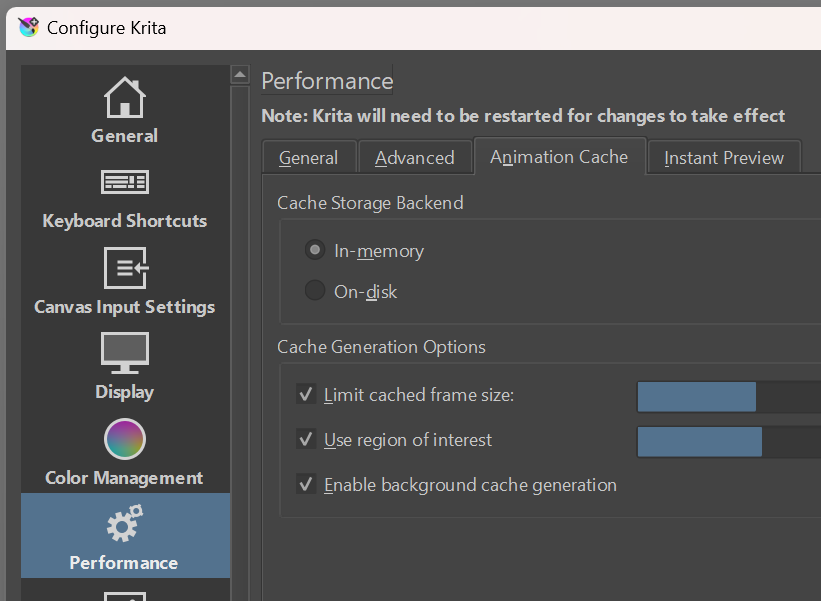Switch to the General performance tab
The width and height of the screenshot is (821, 601).
(308, 158)
